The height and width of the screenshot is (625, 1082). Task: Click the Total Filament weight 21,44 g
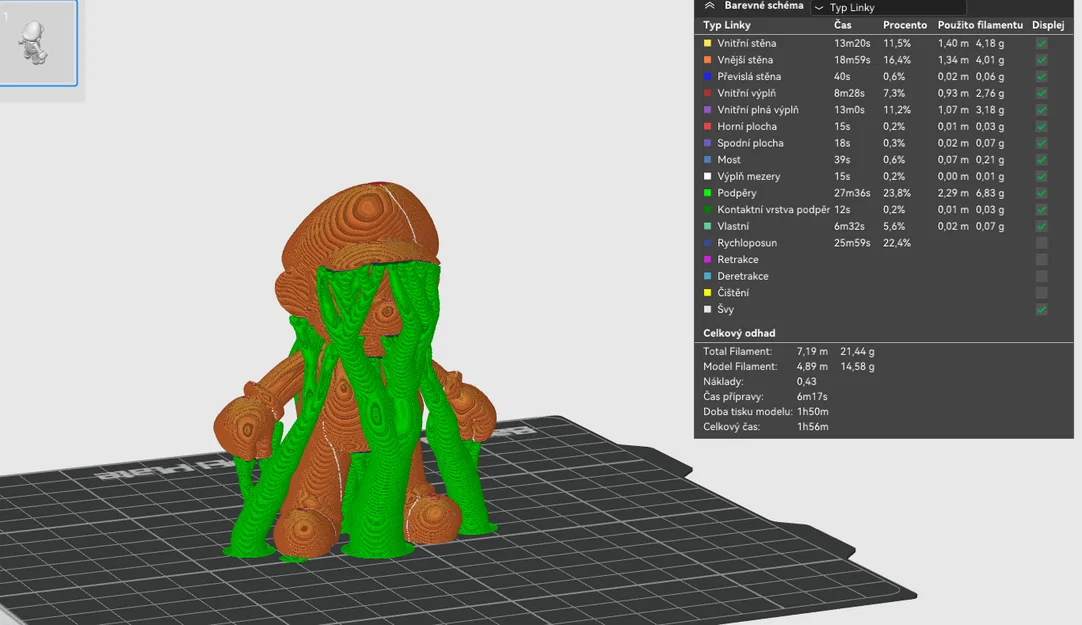(857, 351)
